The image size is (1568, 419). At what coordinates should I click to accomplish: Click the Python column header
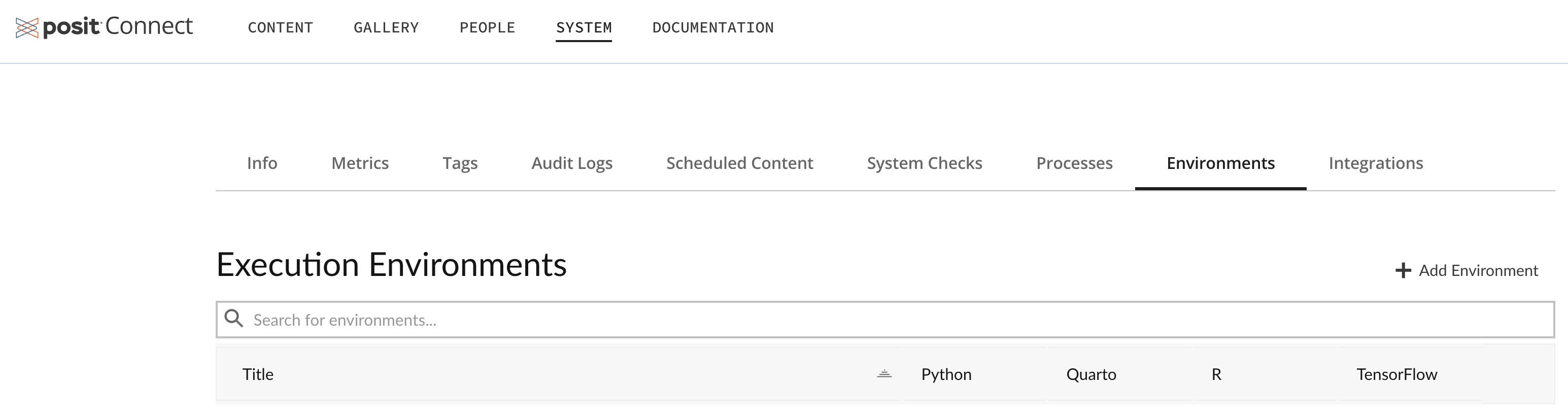946,374
